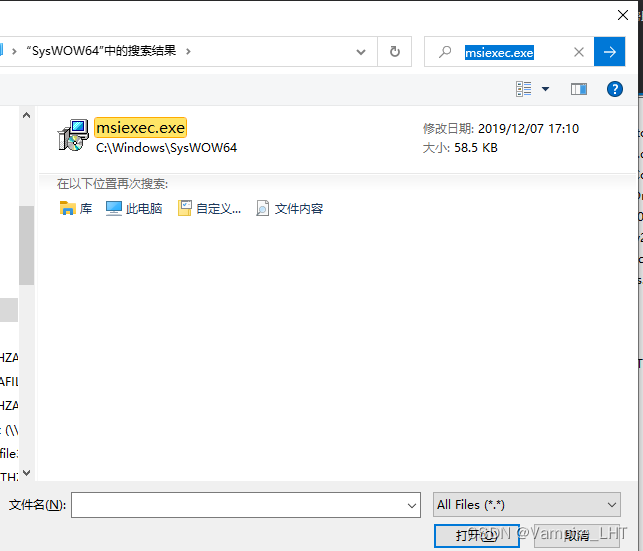Click the search go arrow button
643x551 pixels.
click(609, 52)
